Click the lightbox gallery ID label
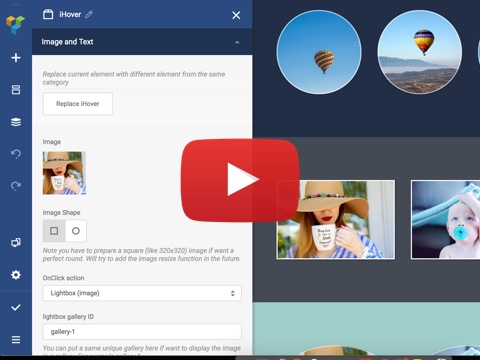The height and width of the screenshot is (360, 480). 68,317
